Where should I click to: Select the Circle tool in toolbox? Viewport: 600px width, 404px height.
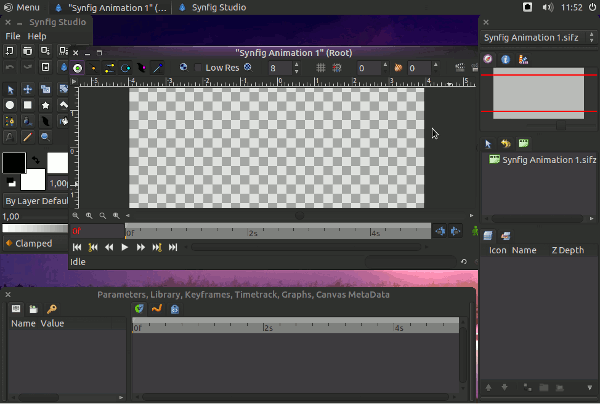click(x=10, y=105)
